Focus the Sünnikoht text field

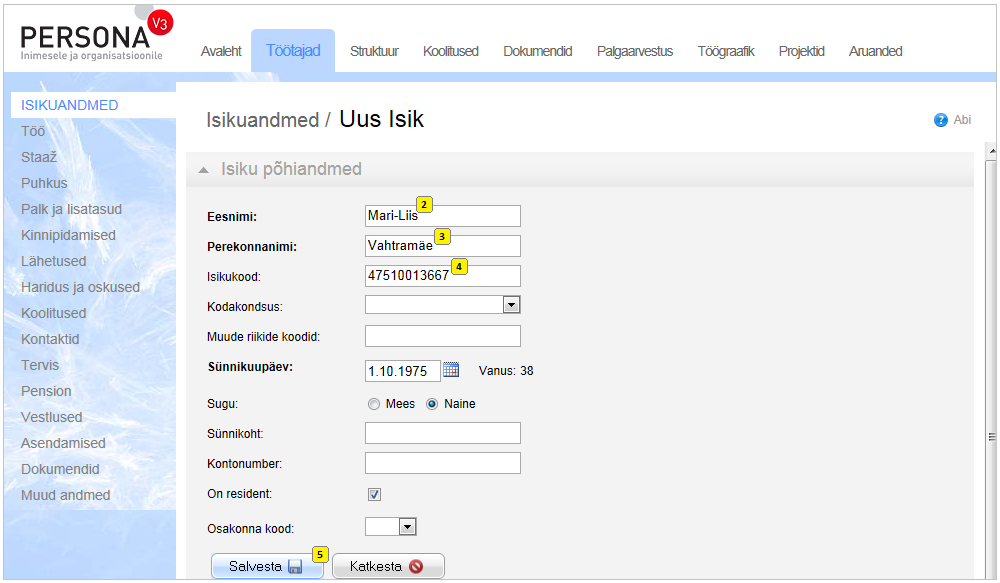point(442,432)
